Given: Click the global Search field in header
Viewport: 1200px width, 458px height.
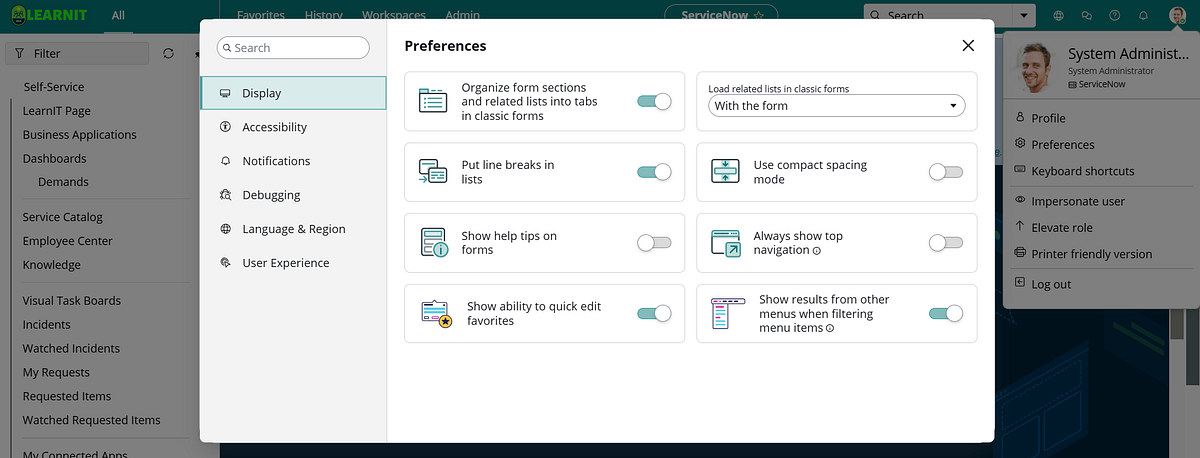Looking at the screenshot, I should pyautogui.click(x=937, y=16).
